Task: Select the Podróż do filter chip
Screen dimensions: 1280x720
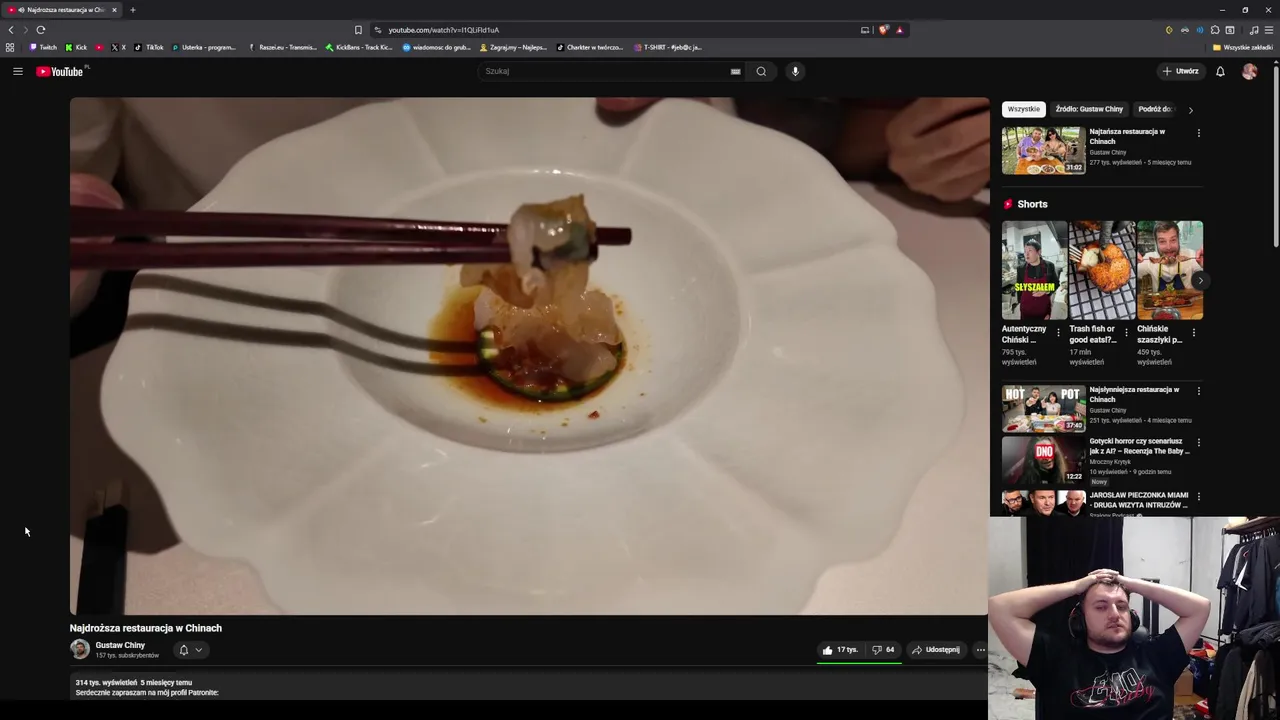Action: pyautogui.click(x=1154, y=109)
